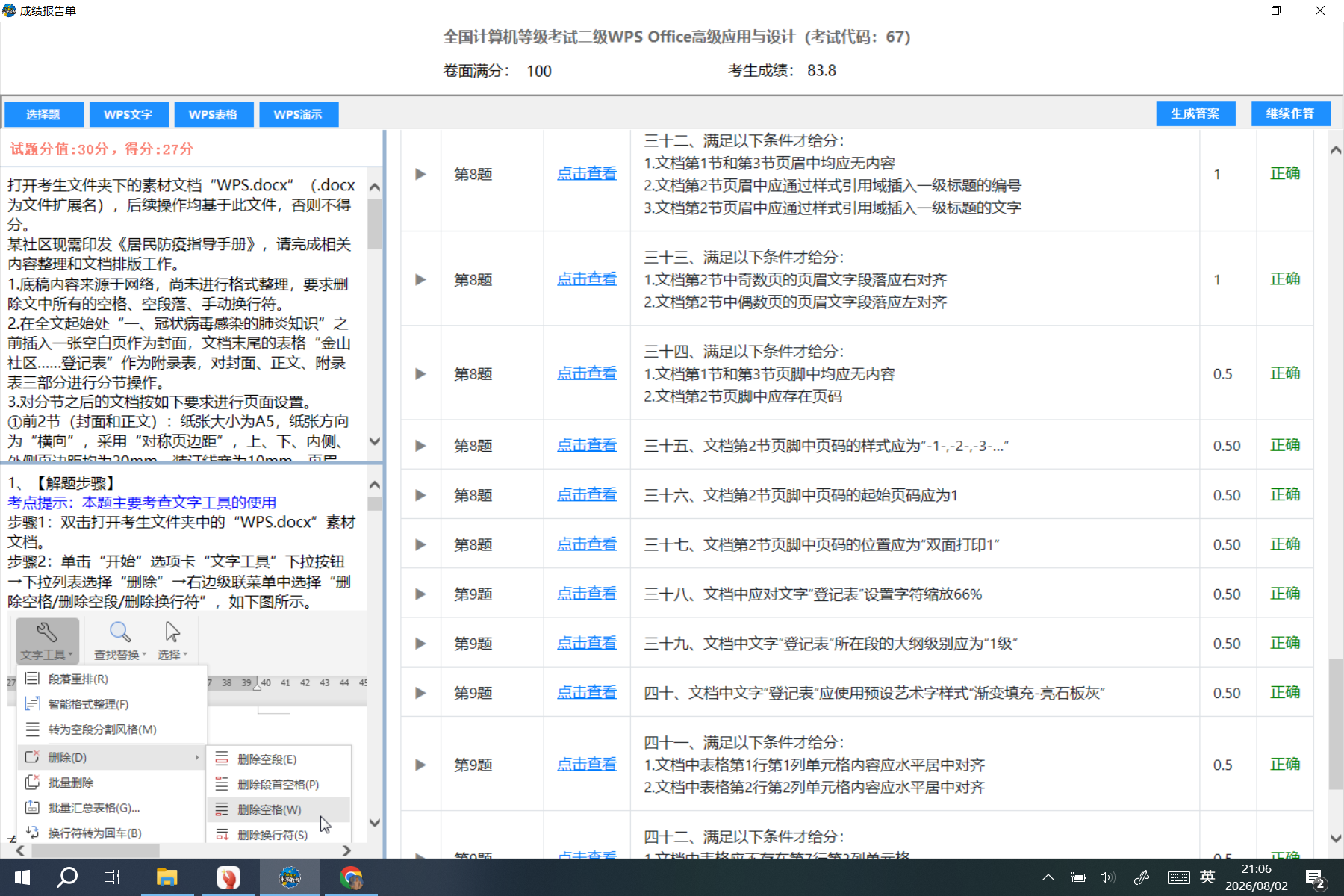Expand the 三十三 scoring row
The width and height of the screenshot is (1344, 896).
point(420,279)
